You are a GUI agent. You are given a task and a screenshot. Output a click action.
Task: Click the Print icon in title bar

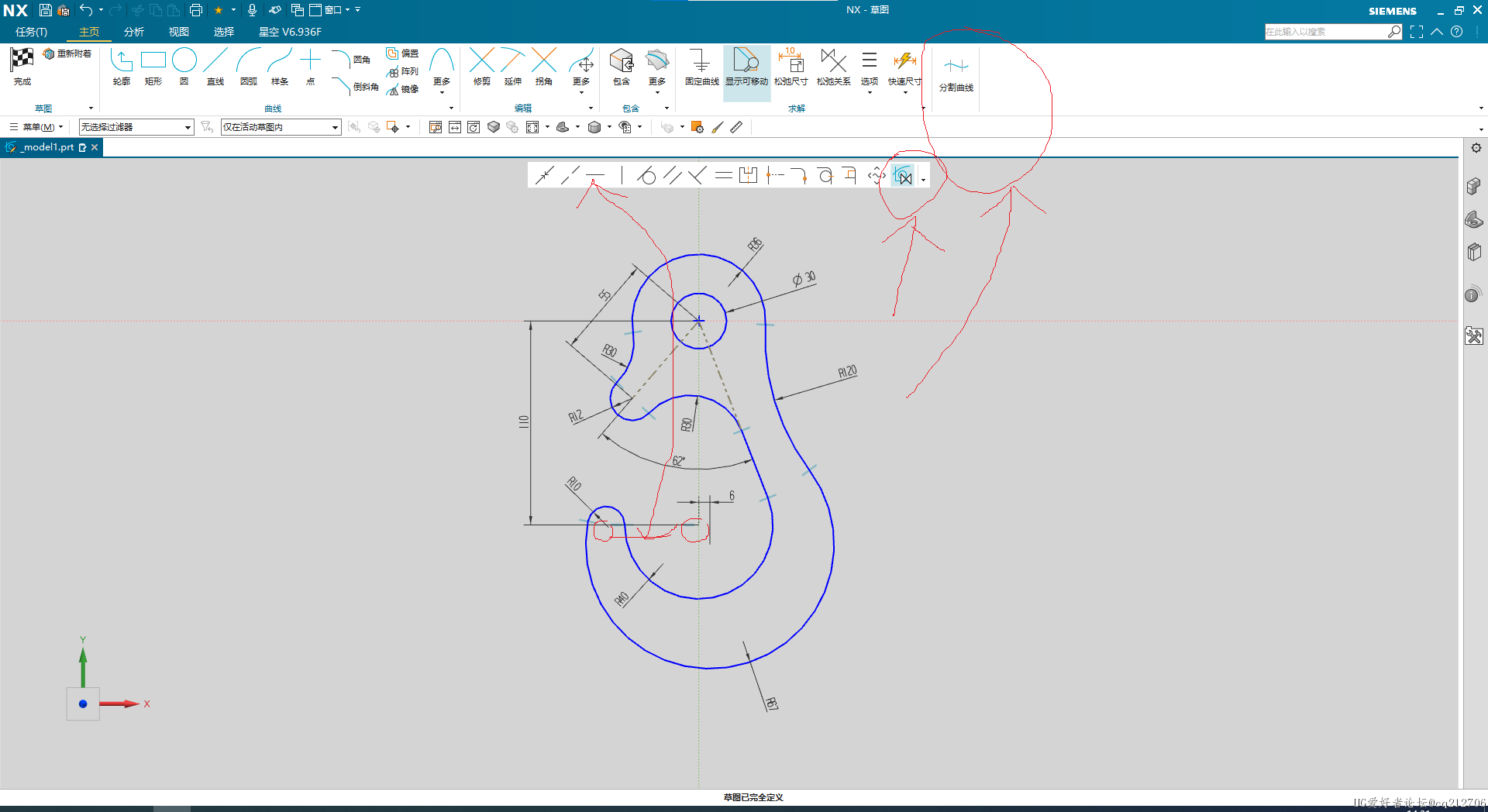[x=196, y=10]
